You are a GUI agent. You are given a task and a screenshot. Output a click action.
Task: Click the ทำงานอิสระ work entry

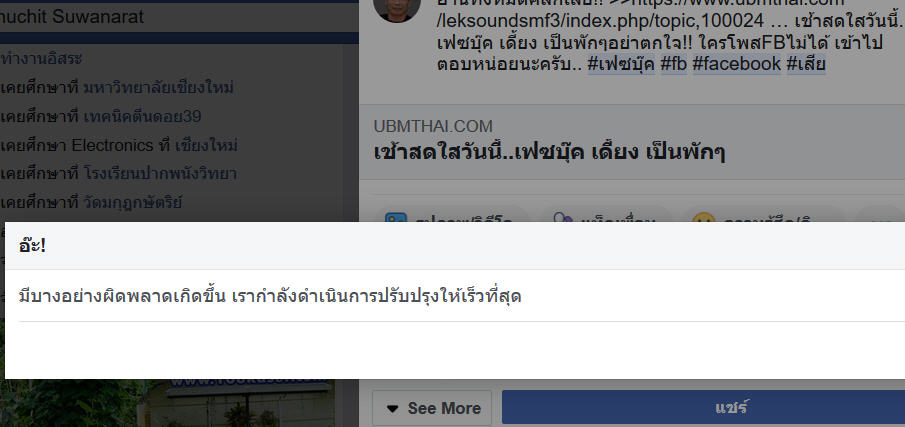tap(42, 59)
